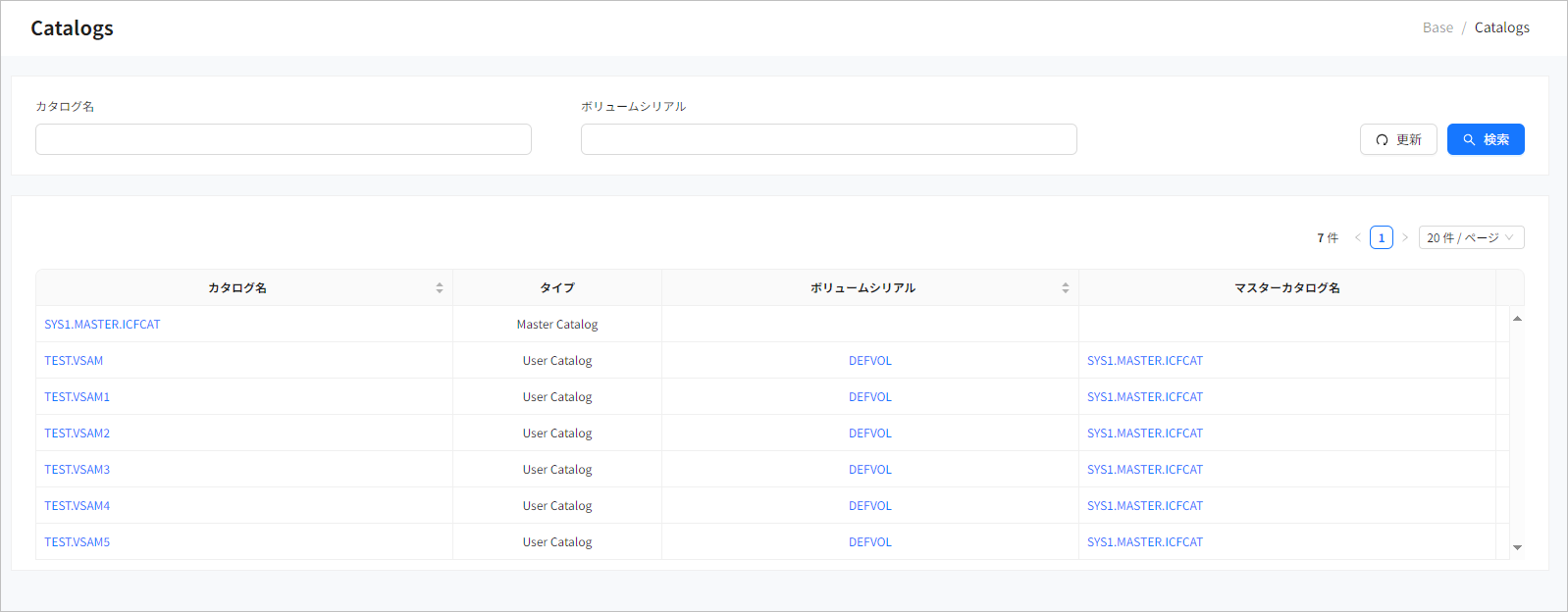The image size is (1568, 612).
Task: Click the previous page arrow in pagination
Action: tap(1357, 238)
